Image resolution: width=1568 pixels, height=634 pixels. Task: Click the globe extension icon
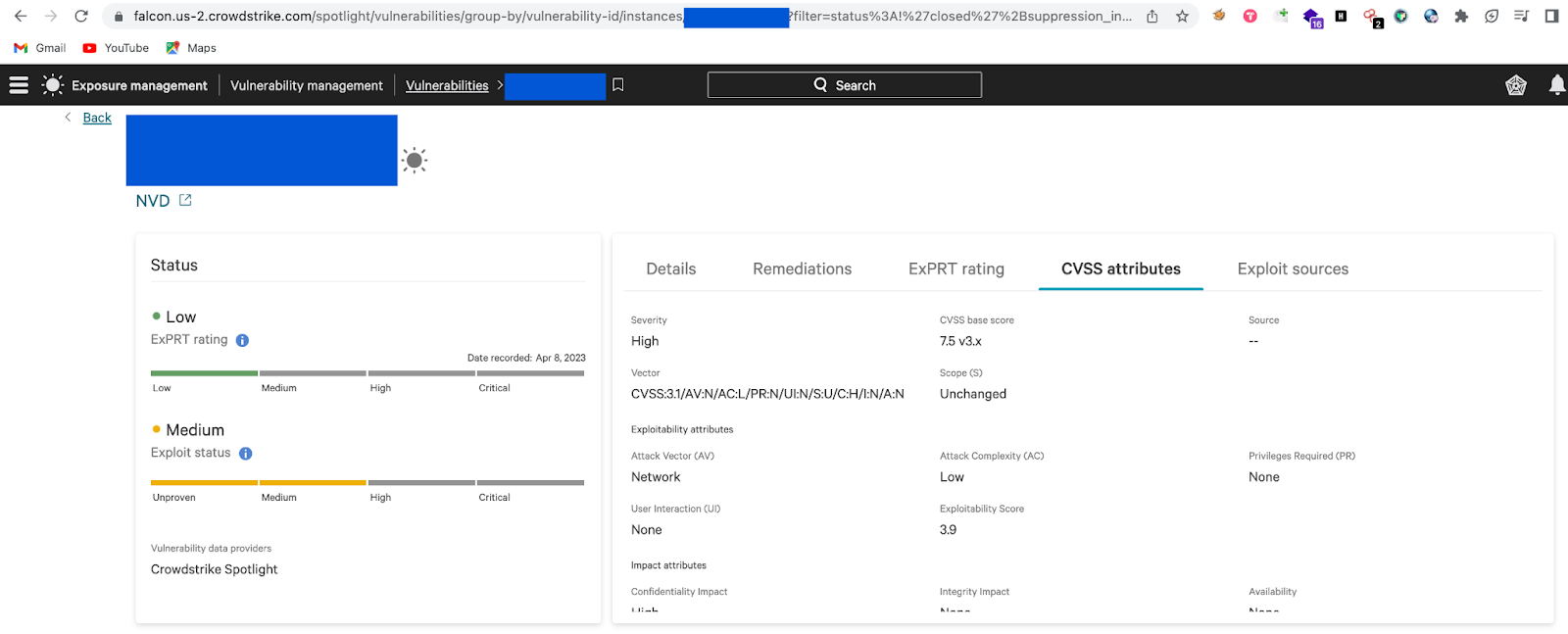pyautogui.click(x=1431, y=16)
